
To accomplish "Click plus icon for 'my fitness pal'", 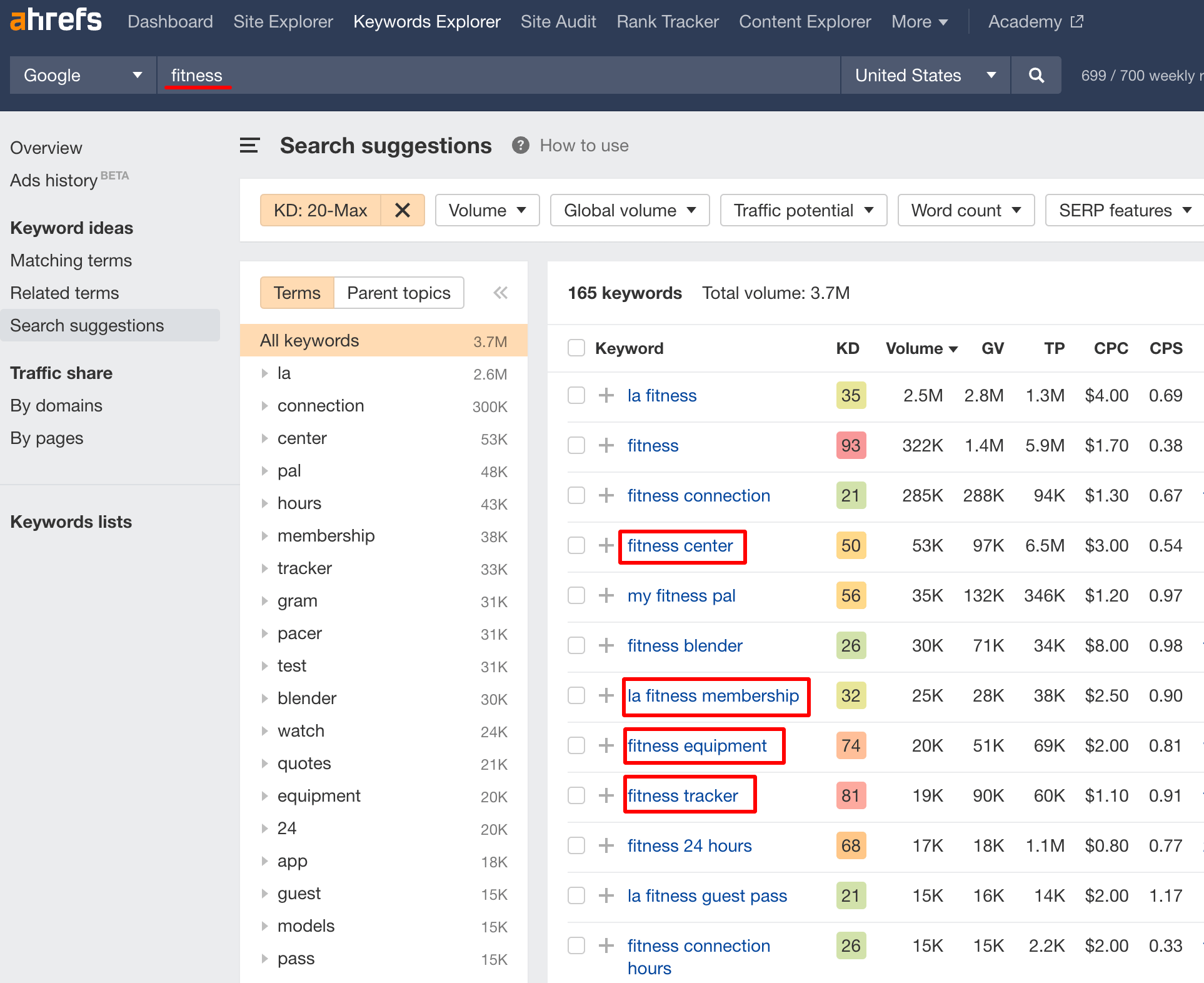I will pyautogui.click(x=606, y=595).
